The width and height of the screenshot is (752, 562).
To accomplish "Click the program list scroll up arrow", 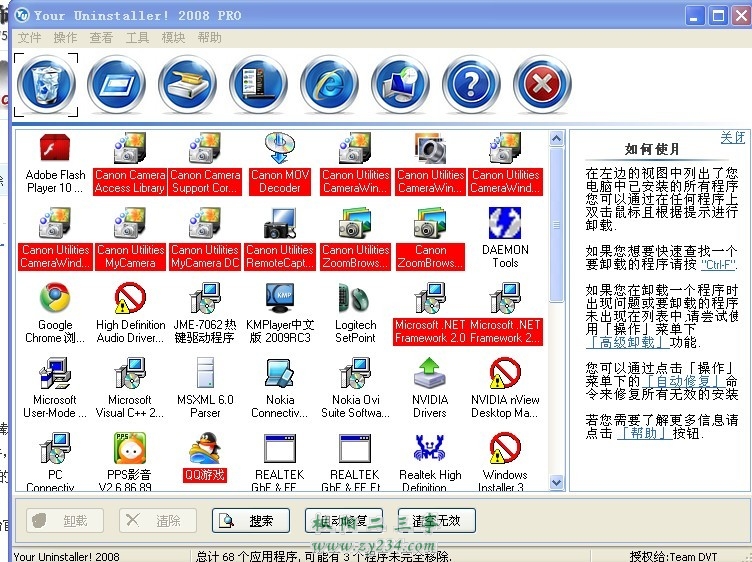I will 556,139.
